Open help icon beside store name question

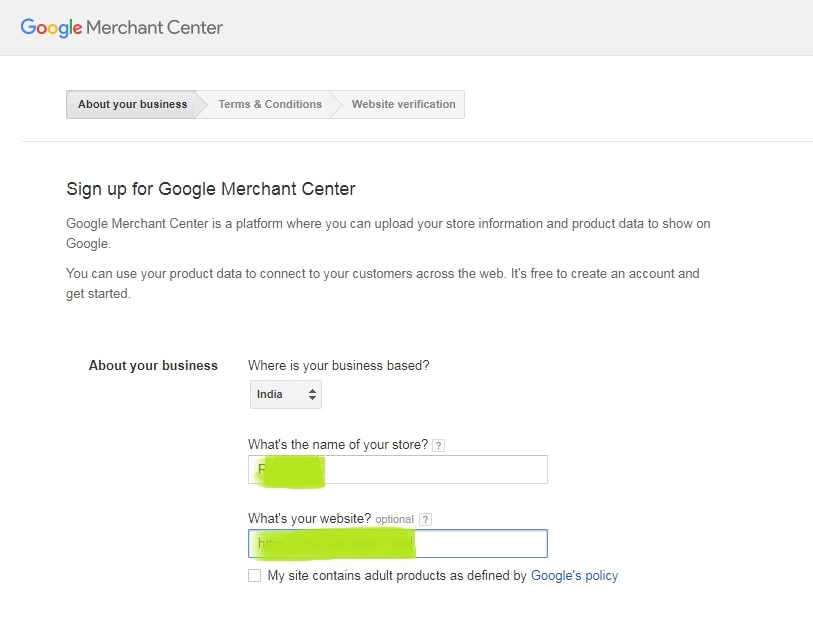439,445
